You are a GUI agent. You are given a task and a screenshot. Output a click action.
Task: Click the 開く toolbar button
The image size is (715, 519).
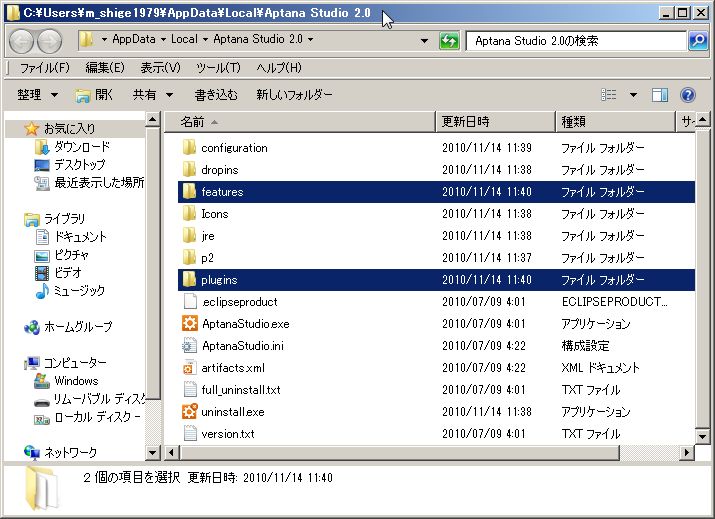[x=94, y=95]
